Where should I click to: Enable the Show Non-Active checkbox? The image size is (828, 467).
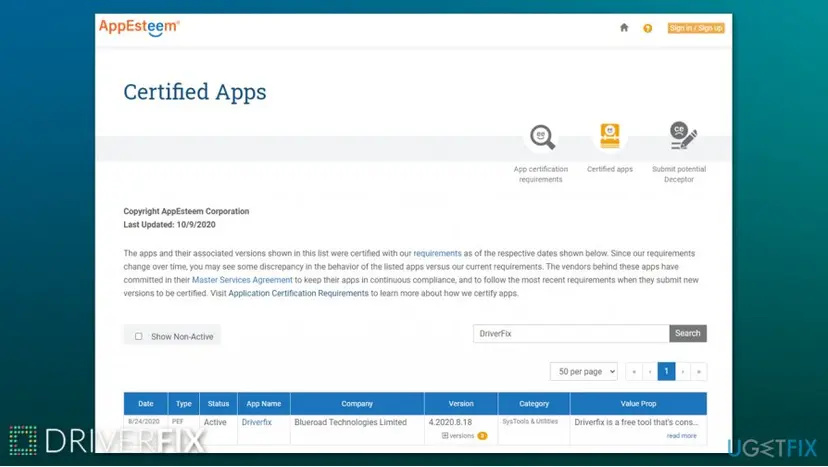point(138,337)
